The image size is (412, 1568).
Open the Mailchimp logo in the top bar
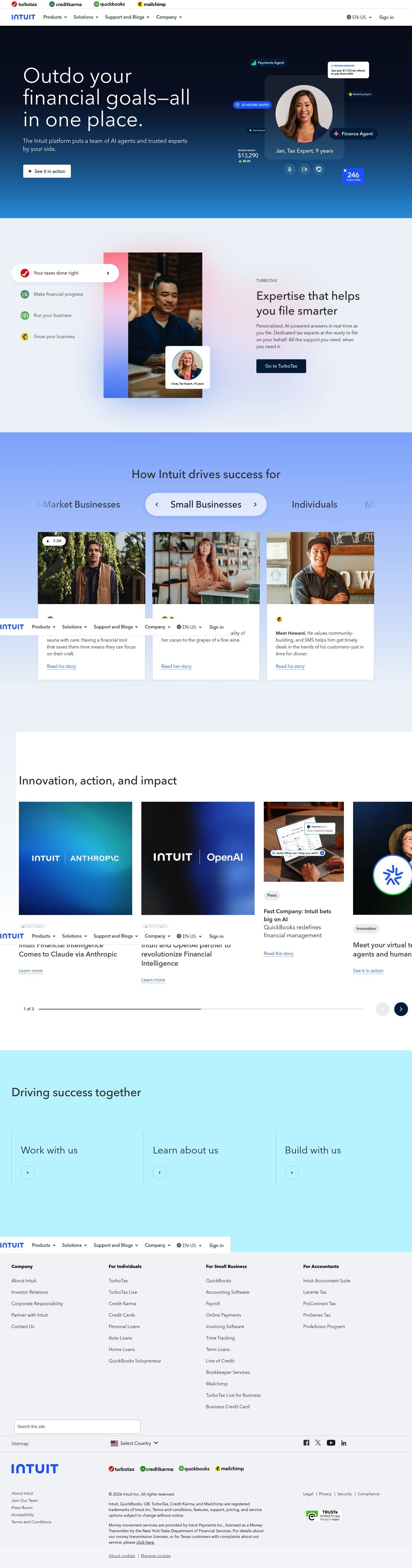coord(152,4)
